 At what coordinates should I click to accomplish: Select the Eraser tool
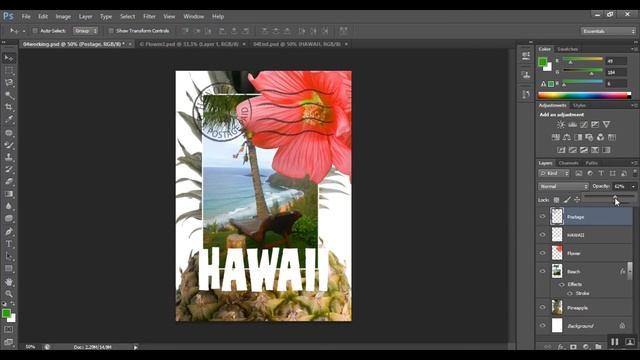tap(9, 182)
